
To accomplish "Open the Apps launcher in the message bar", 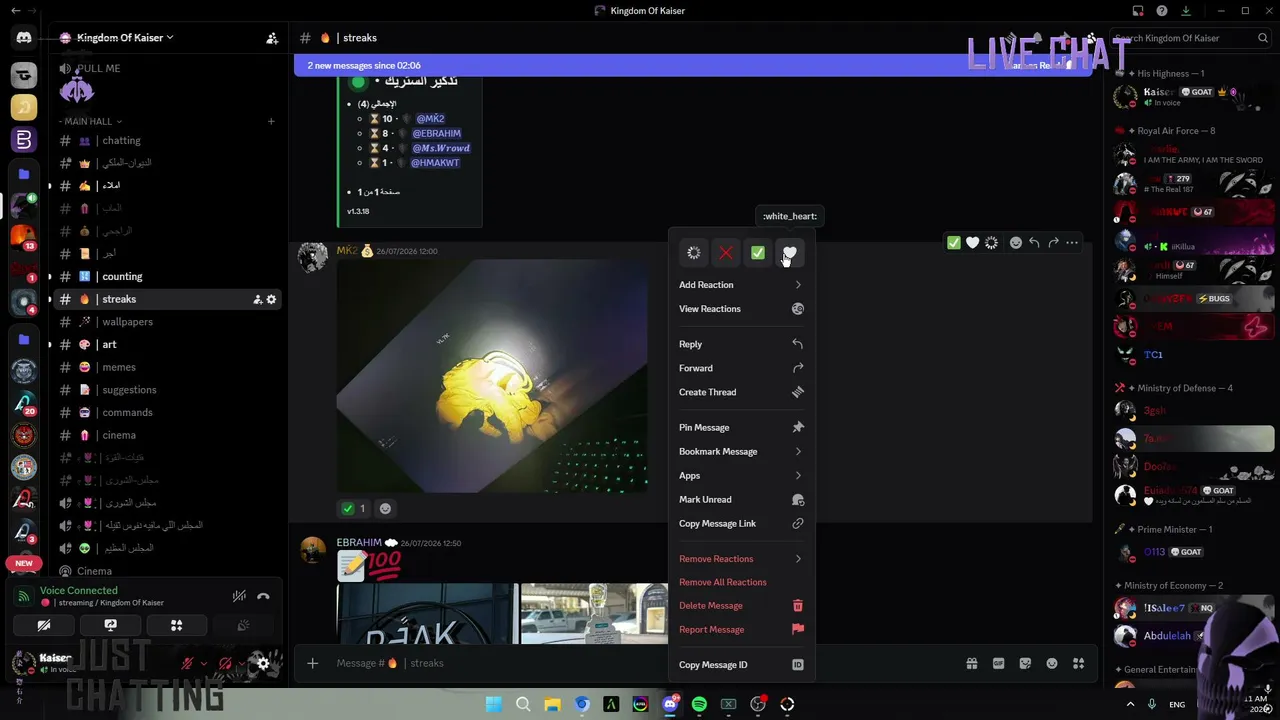I will click(1079, 663).
